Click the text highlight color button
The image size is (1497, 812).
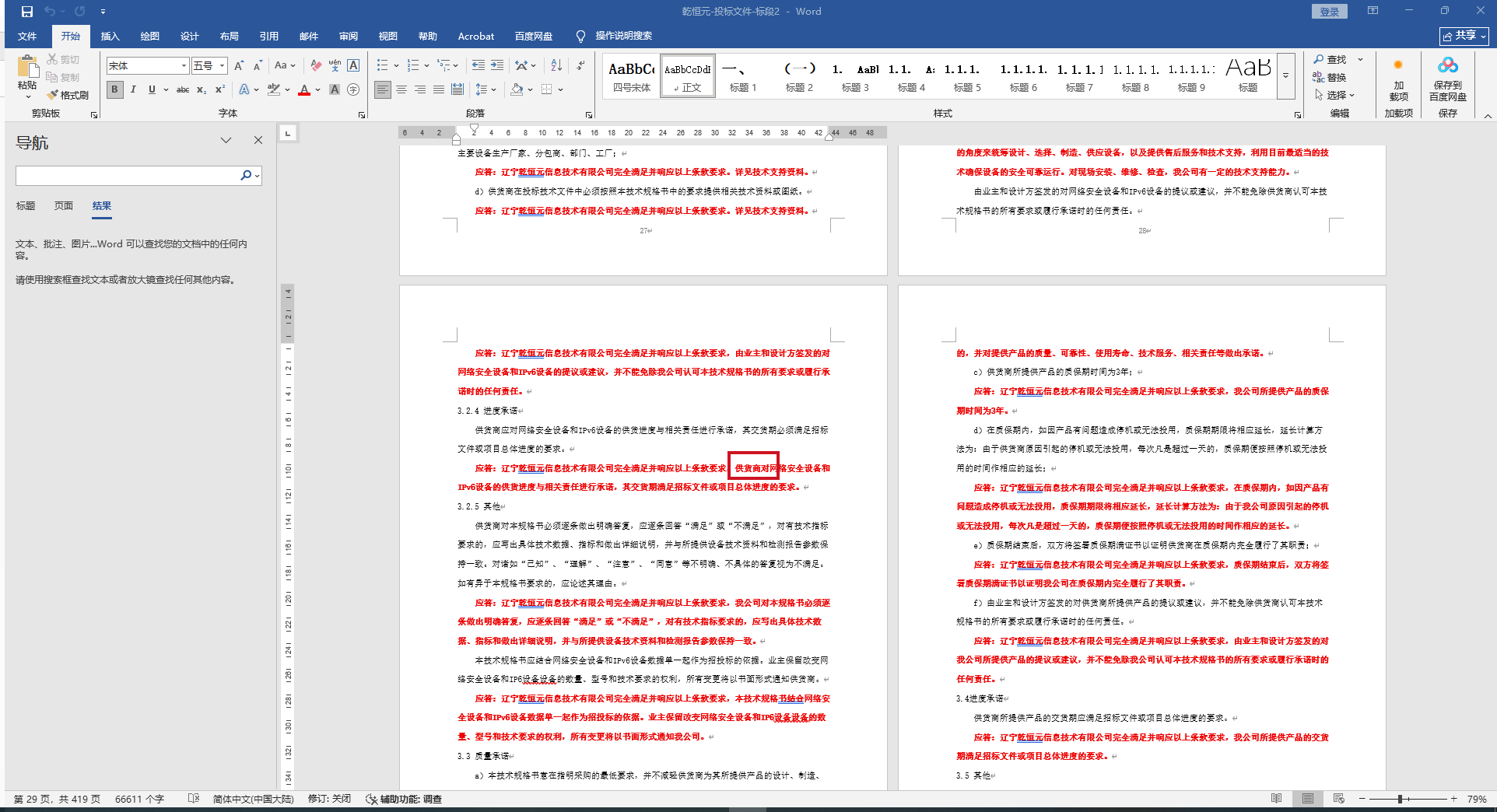(x=273, y=89)
